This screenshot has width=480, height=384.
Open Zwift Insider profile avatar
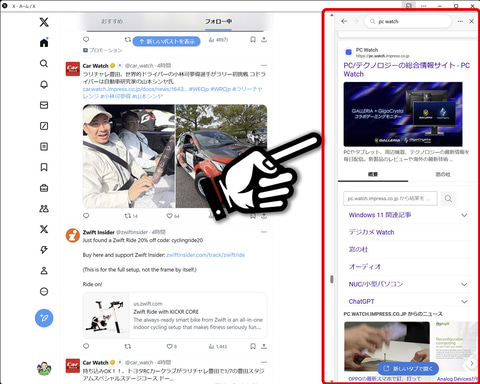pos(72,235)
